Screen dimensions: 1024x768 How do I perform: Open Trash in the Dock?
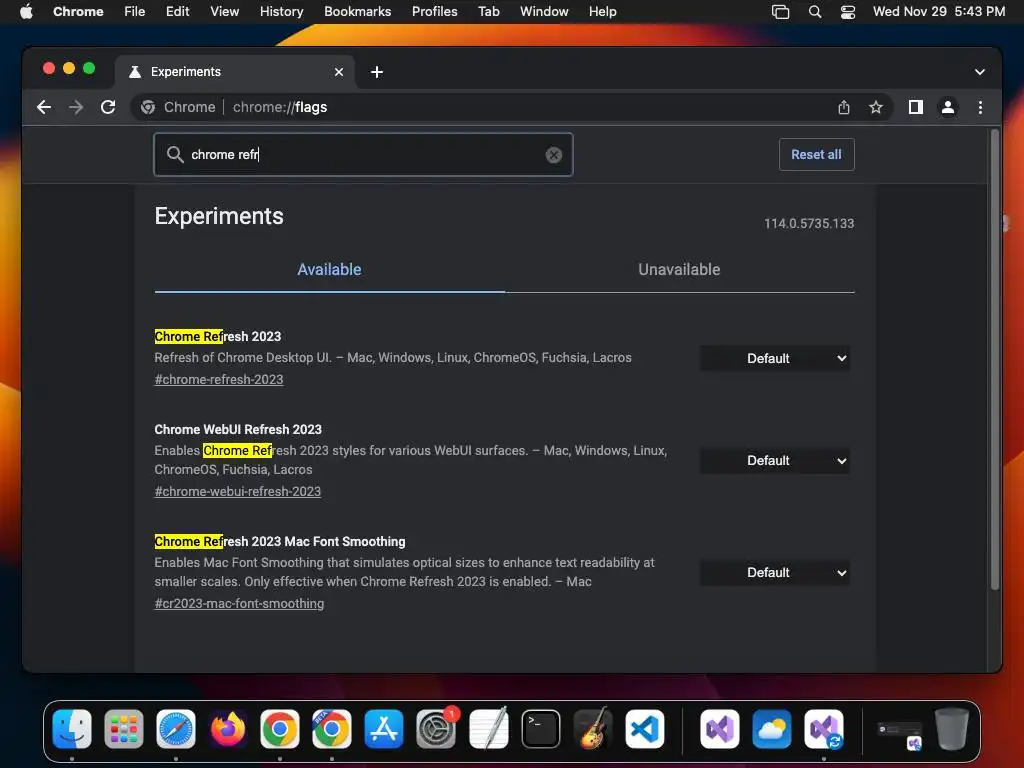952,729
